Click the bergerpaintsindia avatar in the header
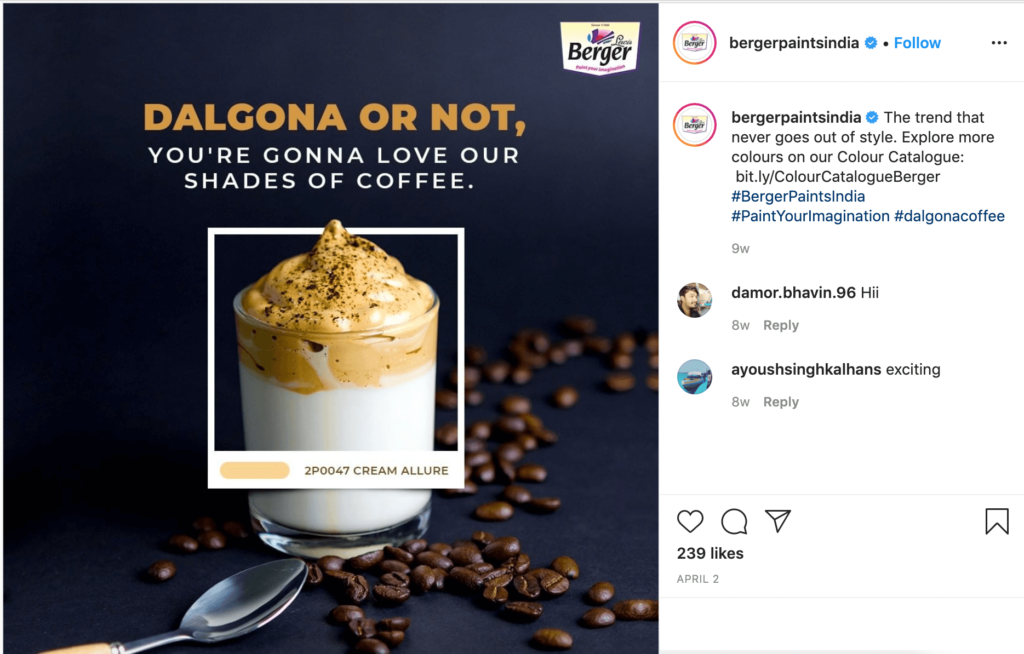Image resolution: width=1024 pixels, height=654 pixels. (695, 43)
